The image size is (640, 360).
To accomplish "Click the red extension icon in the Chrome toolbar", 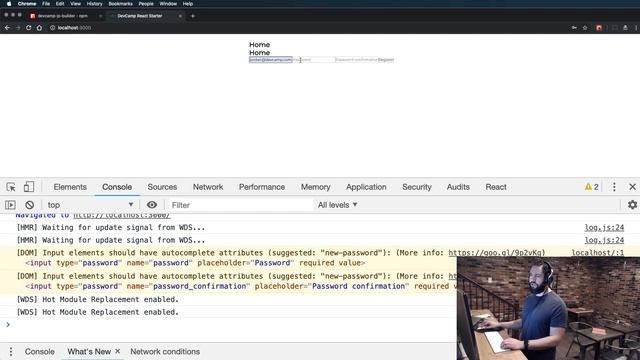I will (599, 28).
